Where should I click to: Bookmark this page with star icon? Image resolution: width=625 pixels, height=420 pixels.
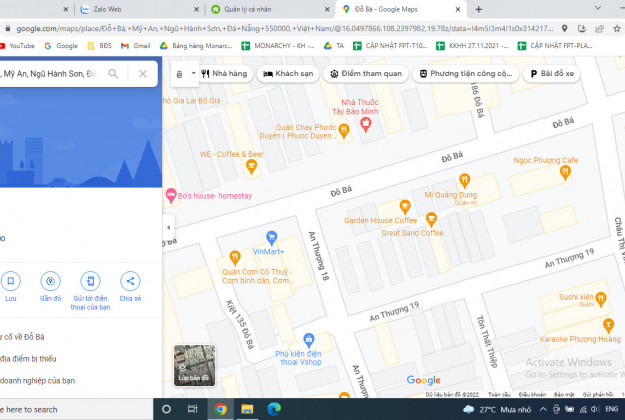[x=617, y=28]
